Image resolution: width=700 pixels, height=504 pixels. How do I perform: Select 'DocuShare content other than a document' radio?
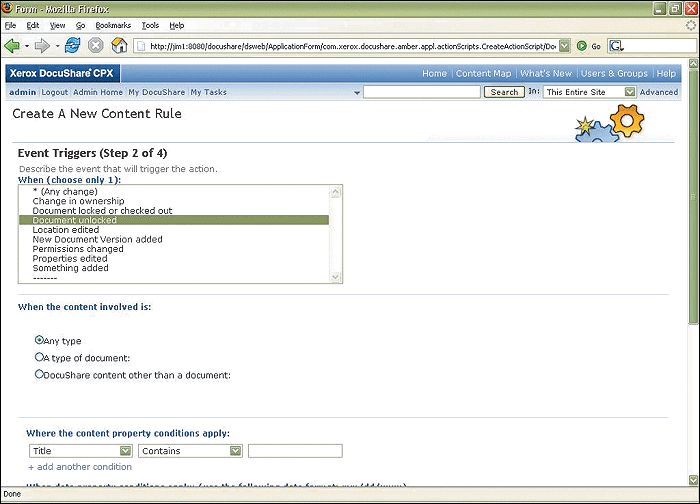tap(39, 374)
